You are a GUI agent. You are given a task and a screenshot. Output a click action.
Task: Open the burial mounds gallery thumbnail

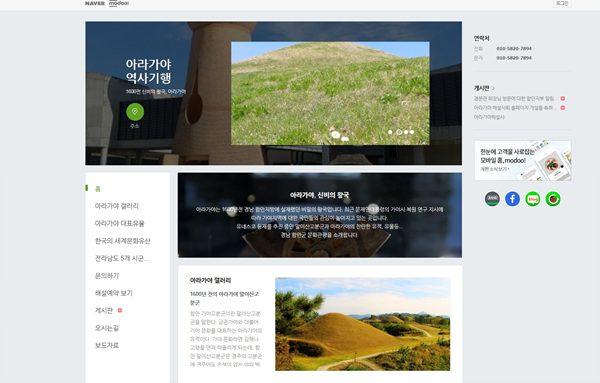[363, 324]
